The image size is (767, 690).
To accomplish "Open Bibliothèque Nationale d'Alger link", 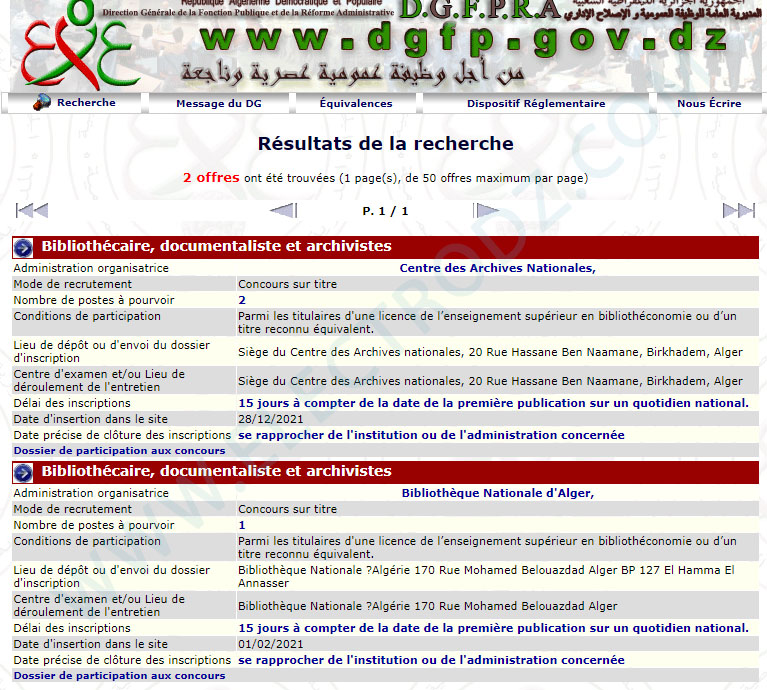I will click(497, 493).
